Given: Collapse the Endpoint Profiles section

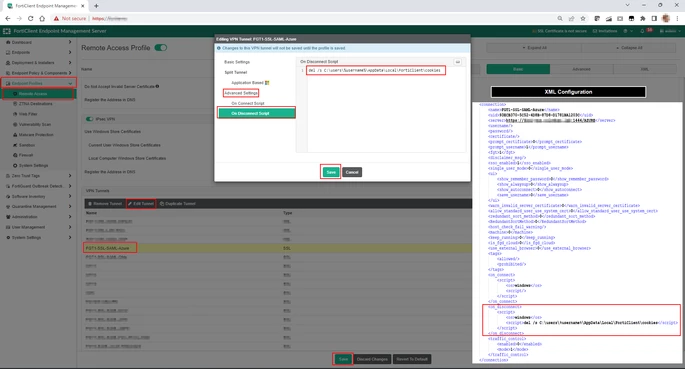Looking at the screenshot, I should coord(70,83).
